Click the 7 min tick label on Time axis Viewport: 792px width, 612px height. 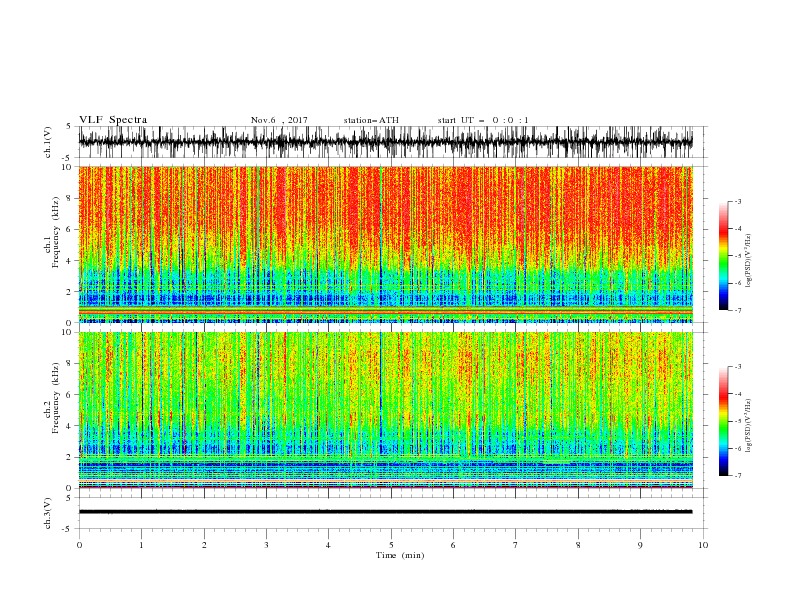tap(516, 545)
